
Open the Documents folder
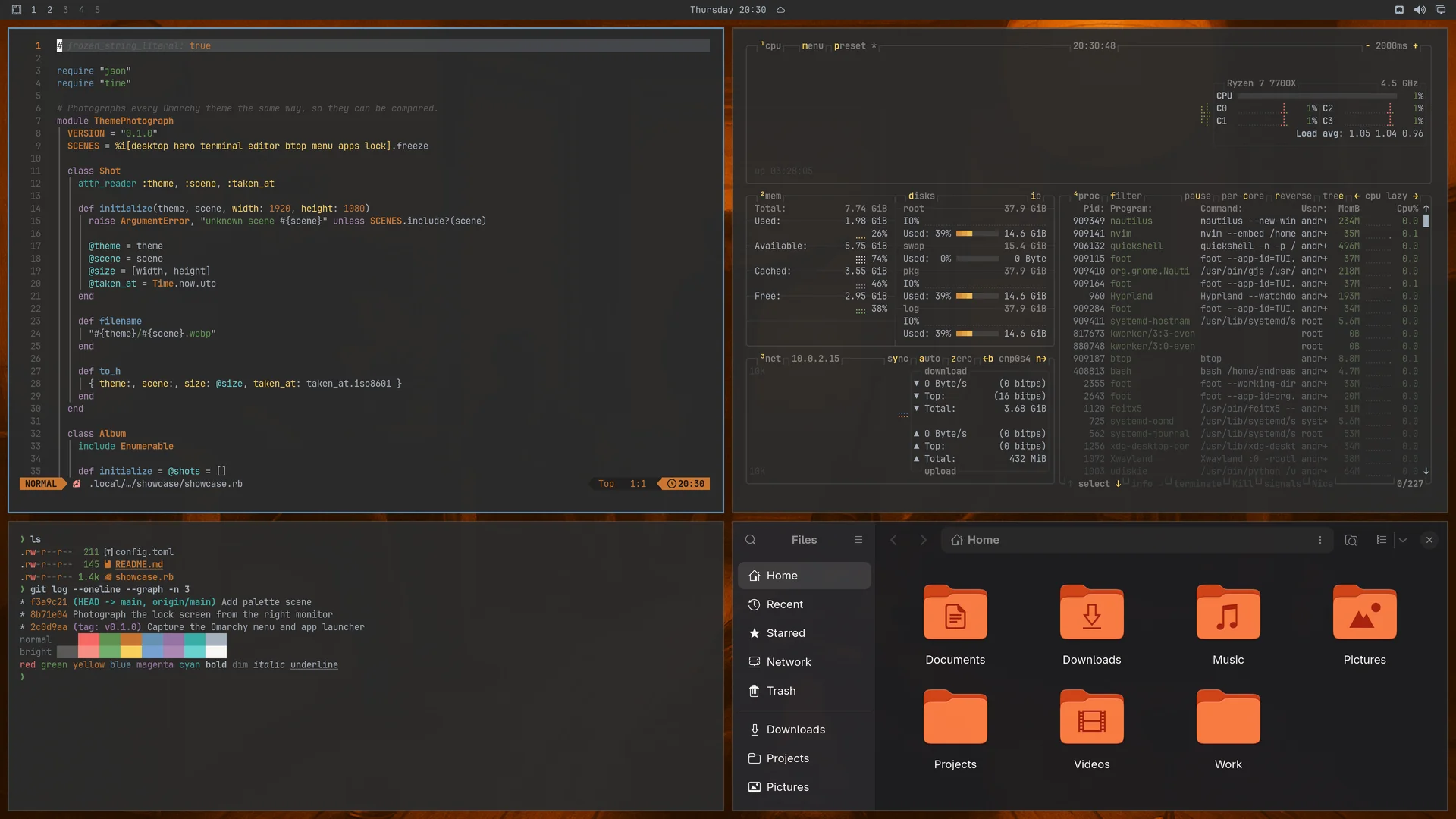point(955,613)
